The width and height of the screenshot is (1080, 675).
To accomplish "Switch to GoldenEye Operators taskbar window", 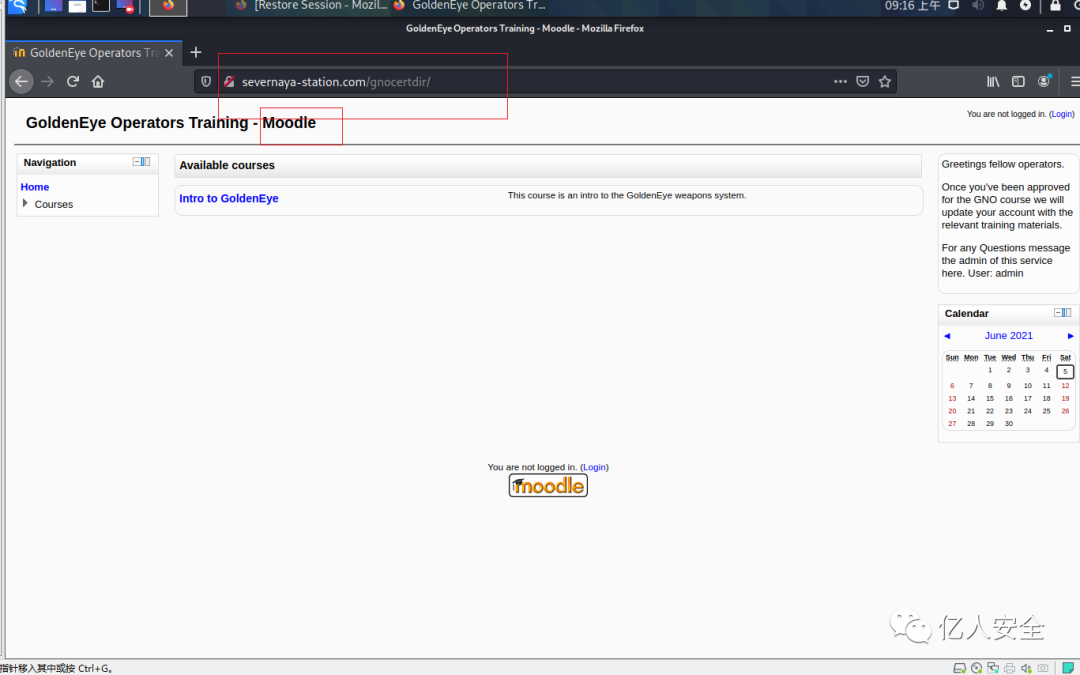I will (x=470, y=6).
